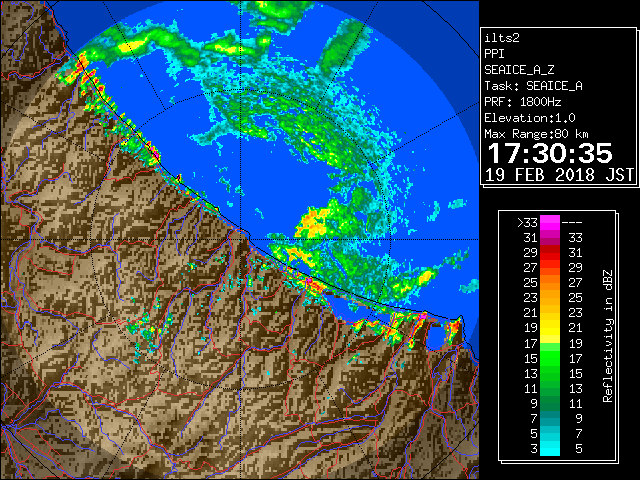Click the '>33' legend label
The image size is (640, 480).
point(527,223)
